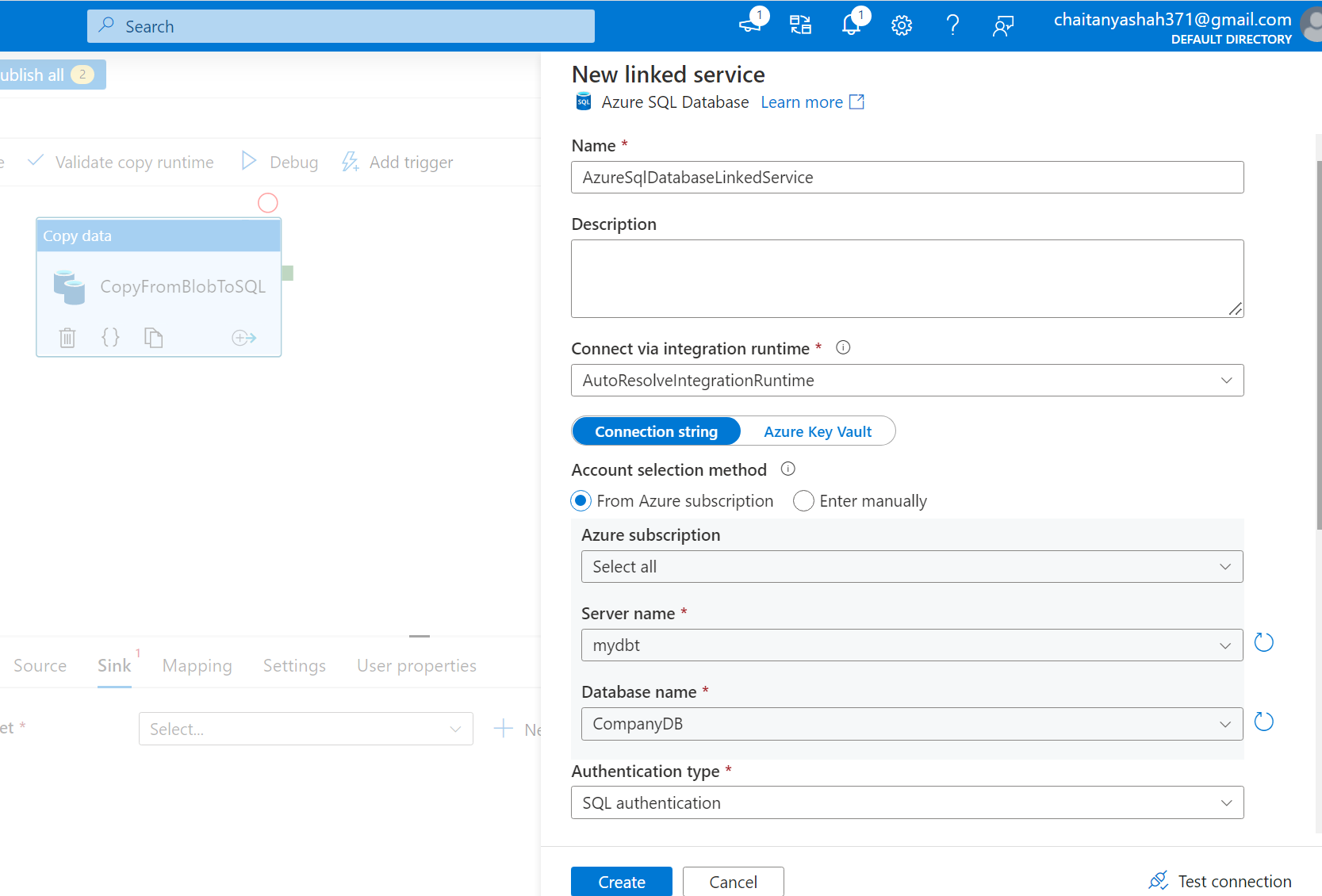Image resolution: width=1322 pixels, height=896 pixels.
Task: Switch to the Source tab
Action: [x=39, y=665]
